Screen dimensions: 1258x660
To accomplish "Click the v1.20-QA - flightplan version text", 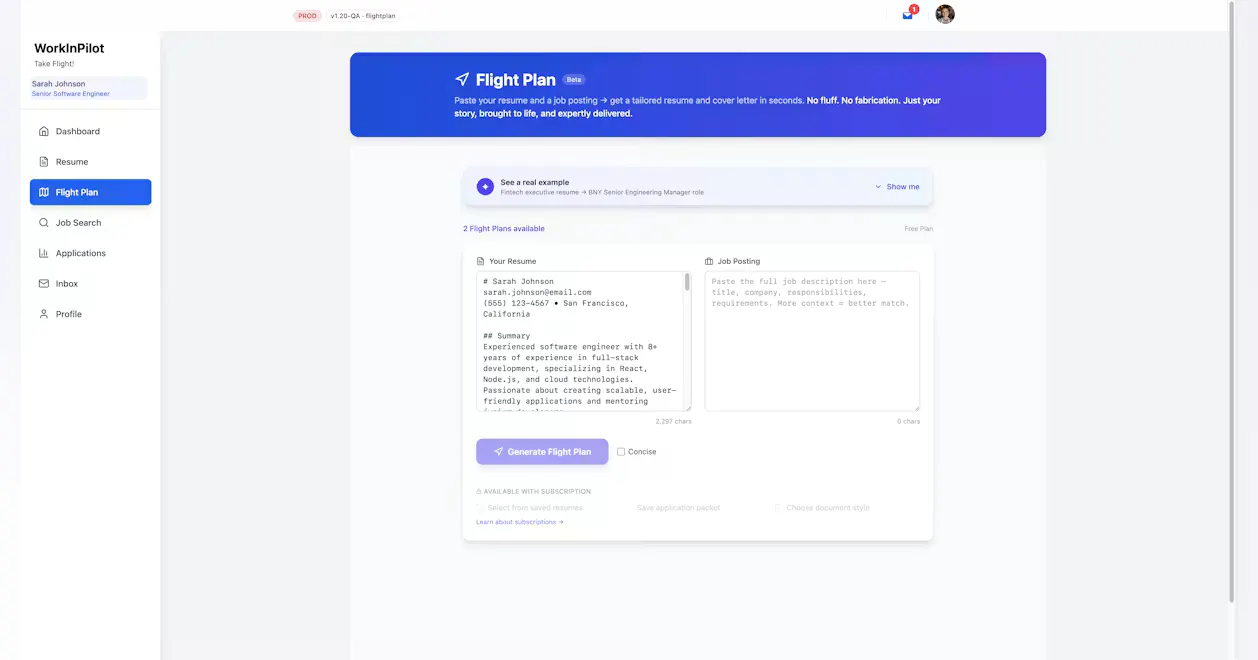I will 363,16.
